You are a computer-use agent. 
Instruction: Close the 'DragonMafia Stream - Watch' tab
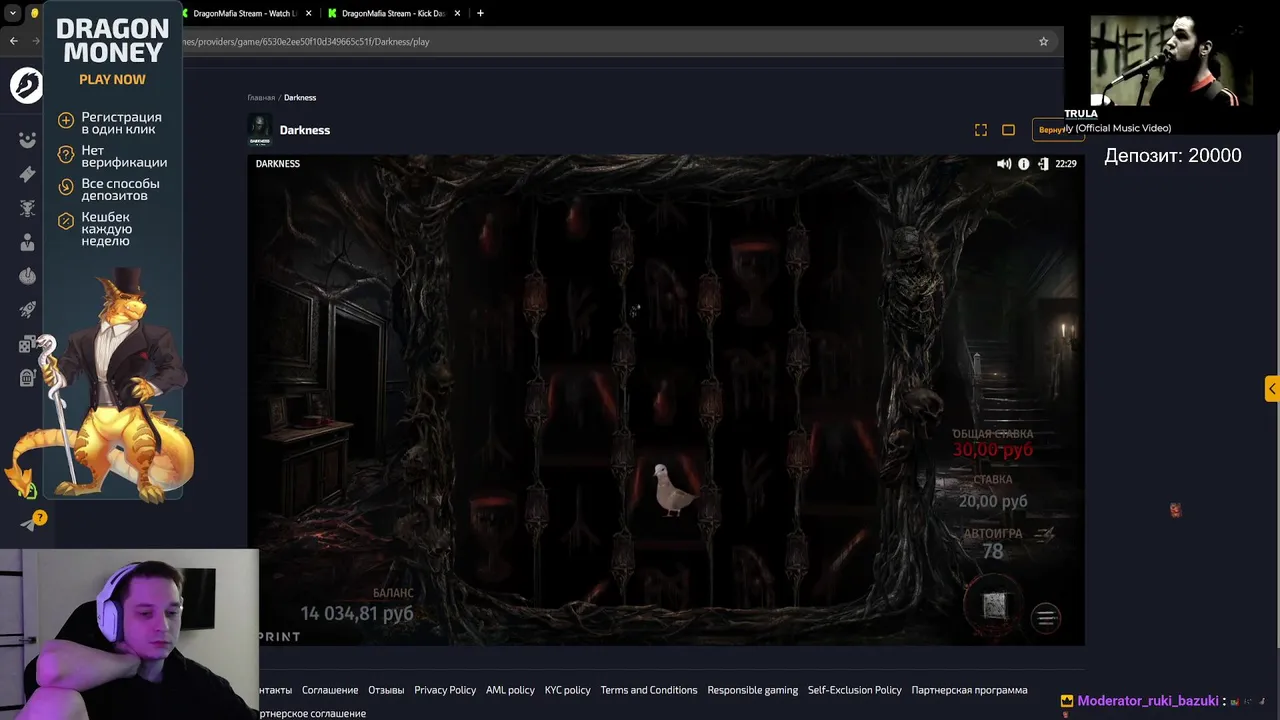click(309, 13)
